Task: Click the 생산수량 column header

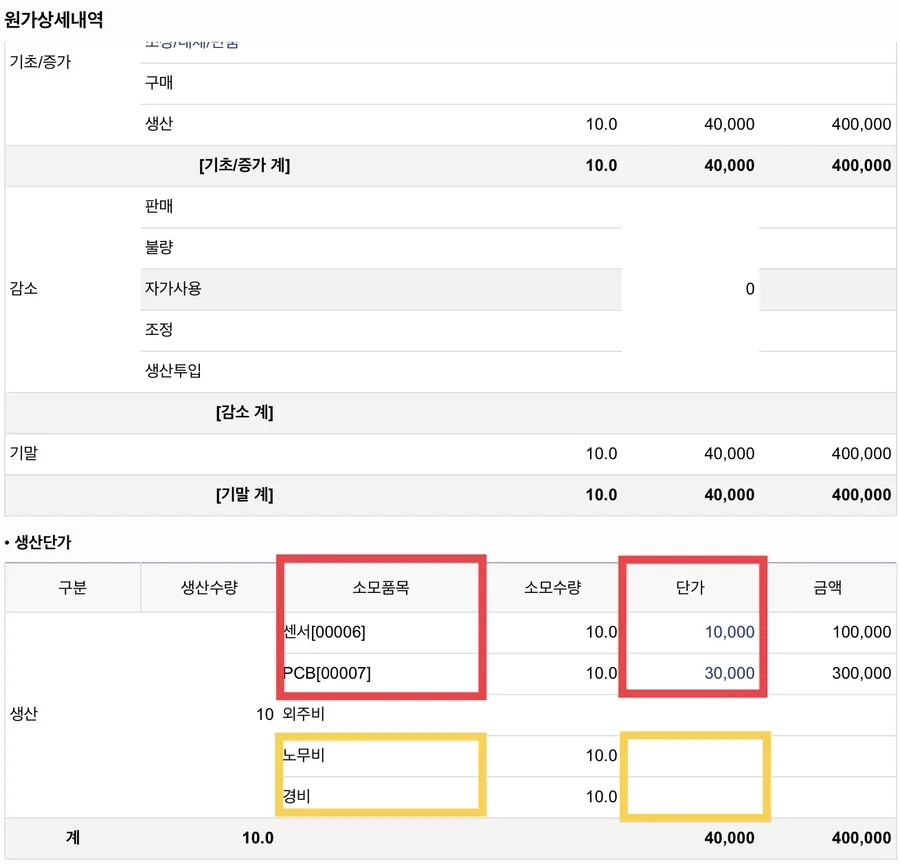Action: point(209,587)
